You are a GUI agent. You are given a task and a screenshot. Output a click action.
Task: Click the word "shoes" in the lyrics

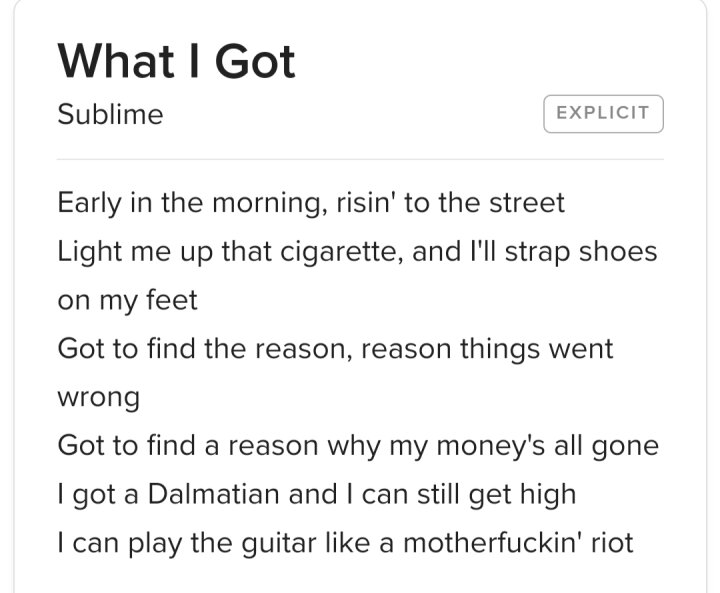(x=618, y=251)
